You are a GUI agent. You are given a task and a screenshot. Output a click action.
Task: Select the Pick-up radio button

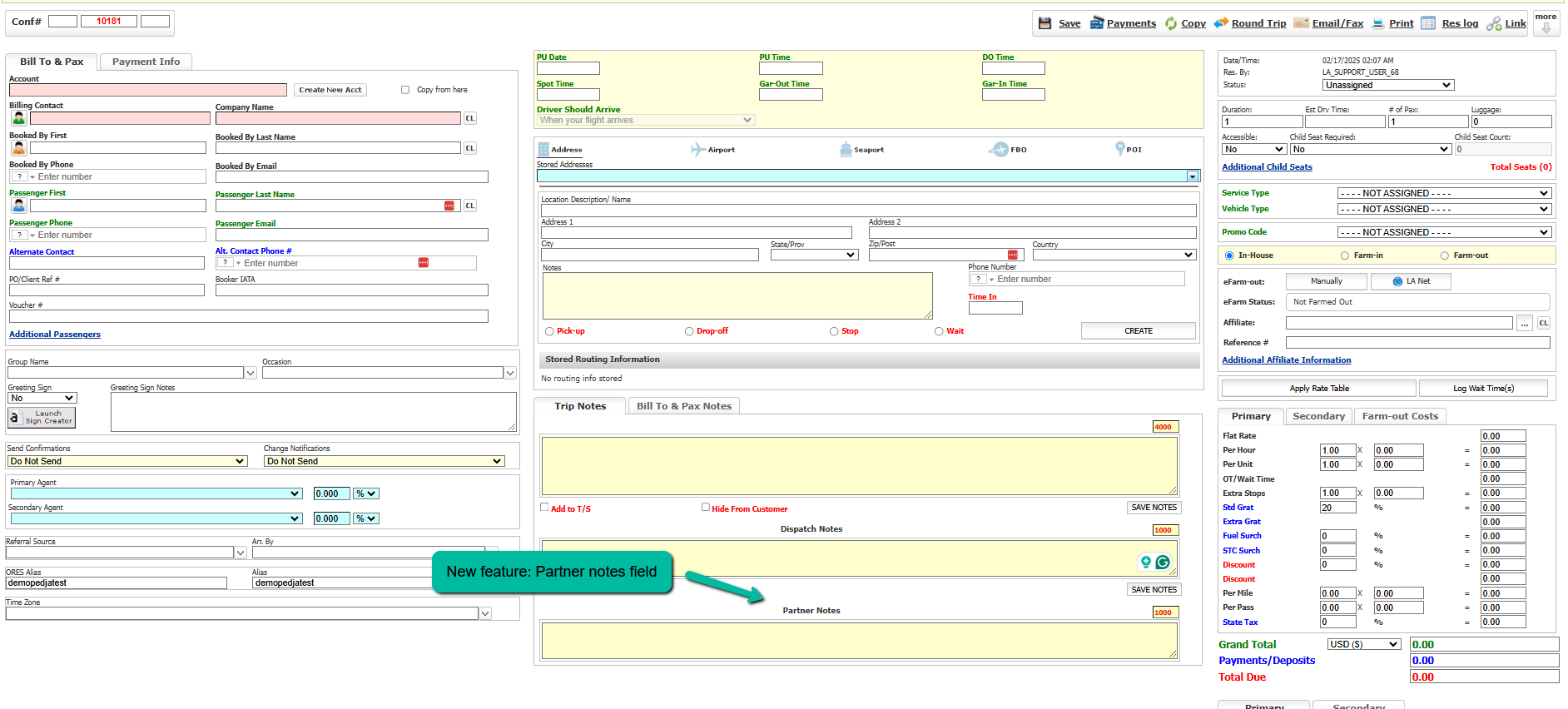click(549, 331)
